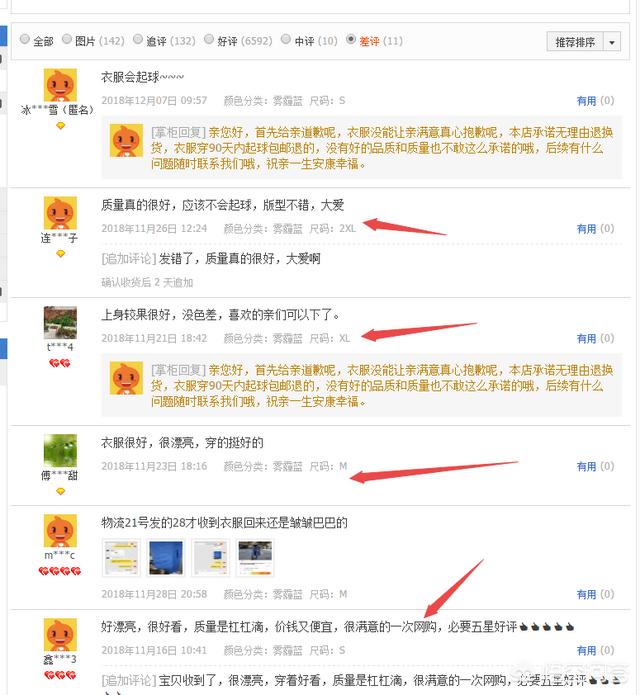Click avatar icon of reviewer m***c
The width and height of the screenshot is (640, 695).
pos(60,531)
